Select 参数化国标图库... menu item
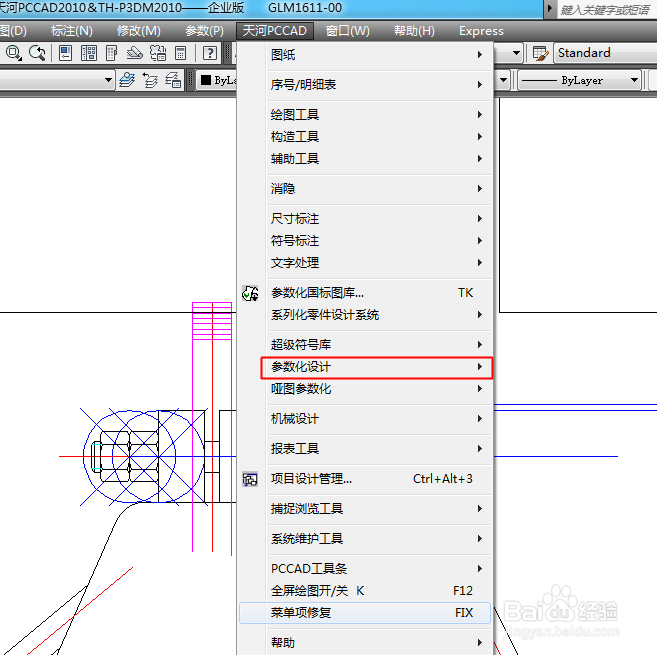This screenshot has width=657, height=655. 365,293
